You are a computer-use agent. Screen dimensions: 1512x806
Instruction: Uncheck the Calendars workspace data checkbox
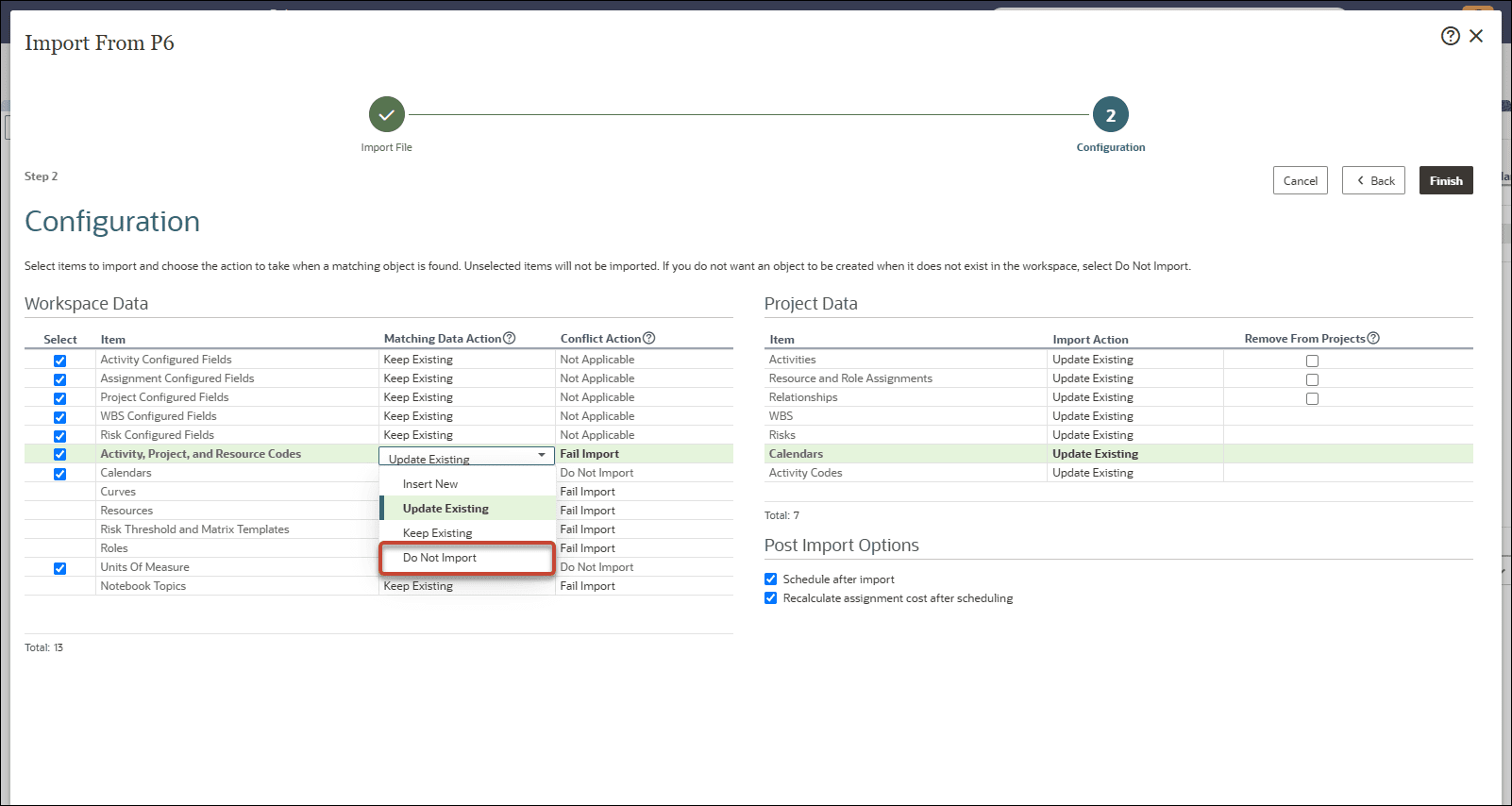click(60, 474)
